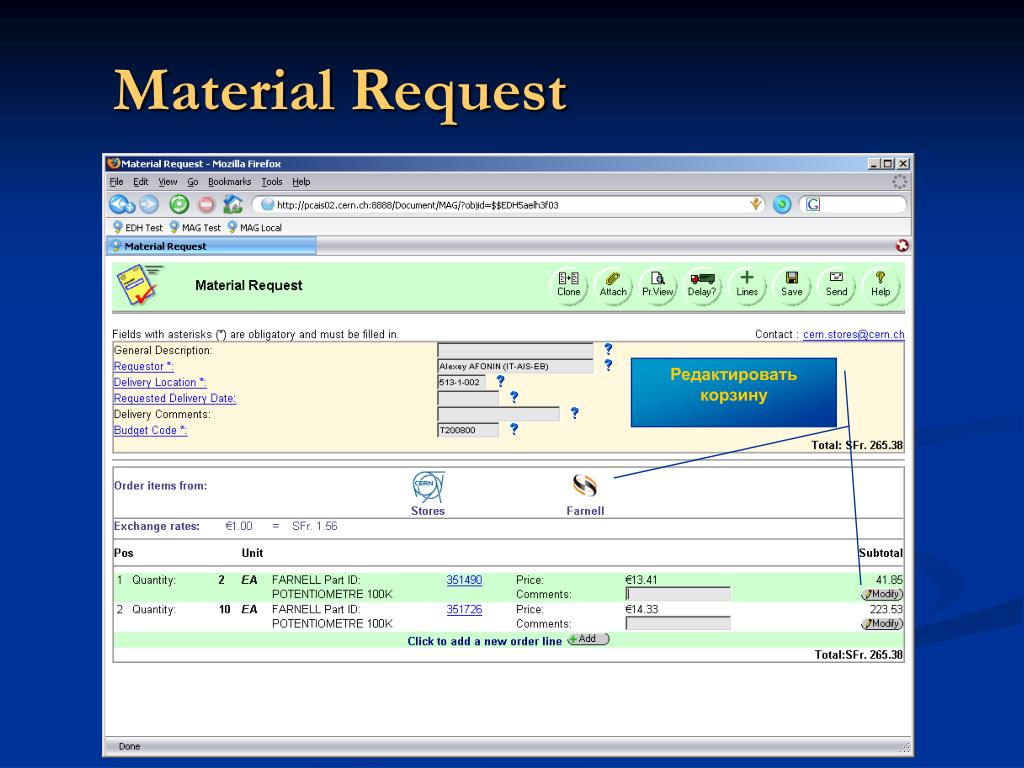This screenshot has width=1024, height=768.
Task: Click the Requestor field Alexey AFONIN
Action: [x=515, y=366]
